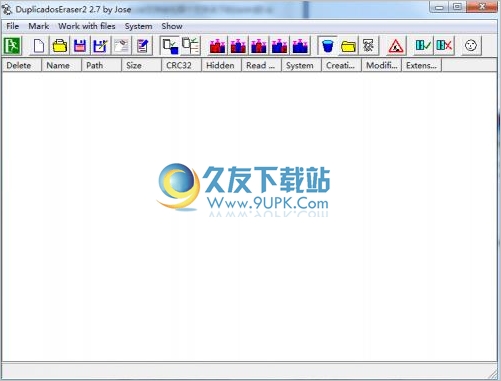
Task: Click the green exit-door toolbar icon
Action: (x=12, y=46)
